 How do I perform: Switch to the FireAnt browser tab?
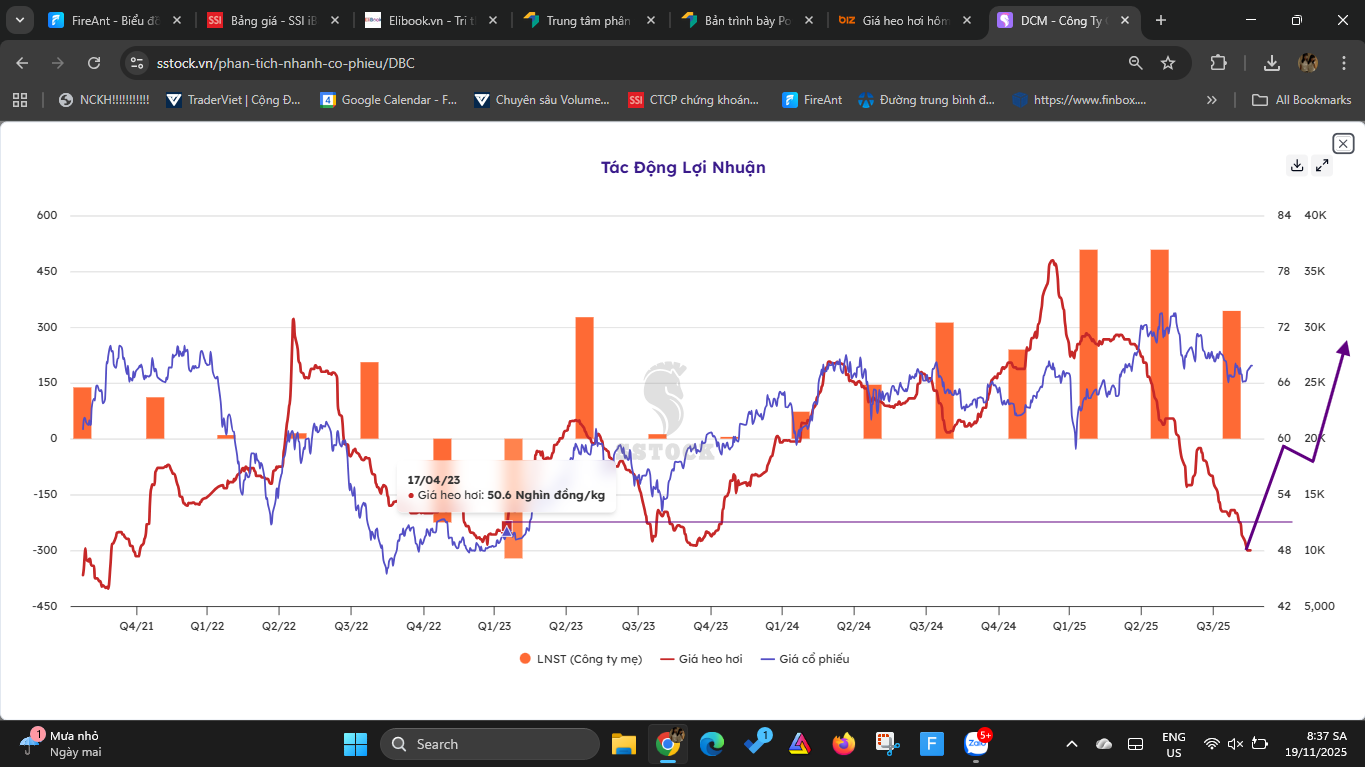[110, 20]
